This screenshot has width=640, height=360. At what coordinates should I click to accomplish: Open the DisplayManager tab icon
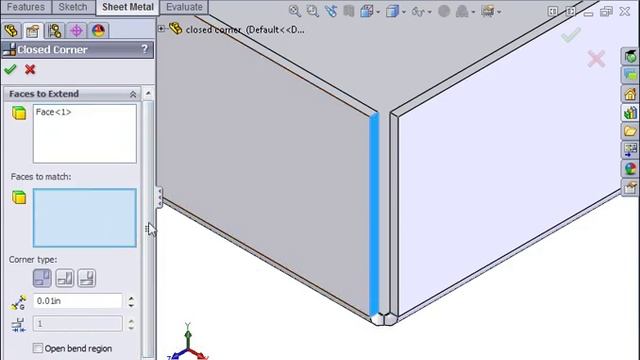pos(98,31)
